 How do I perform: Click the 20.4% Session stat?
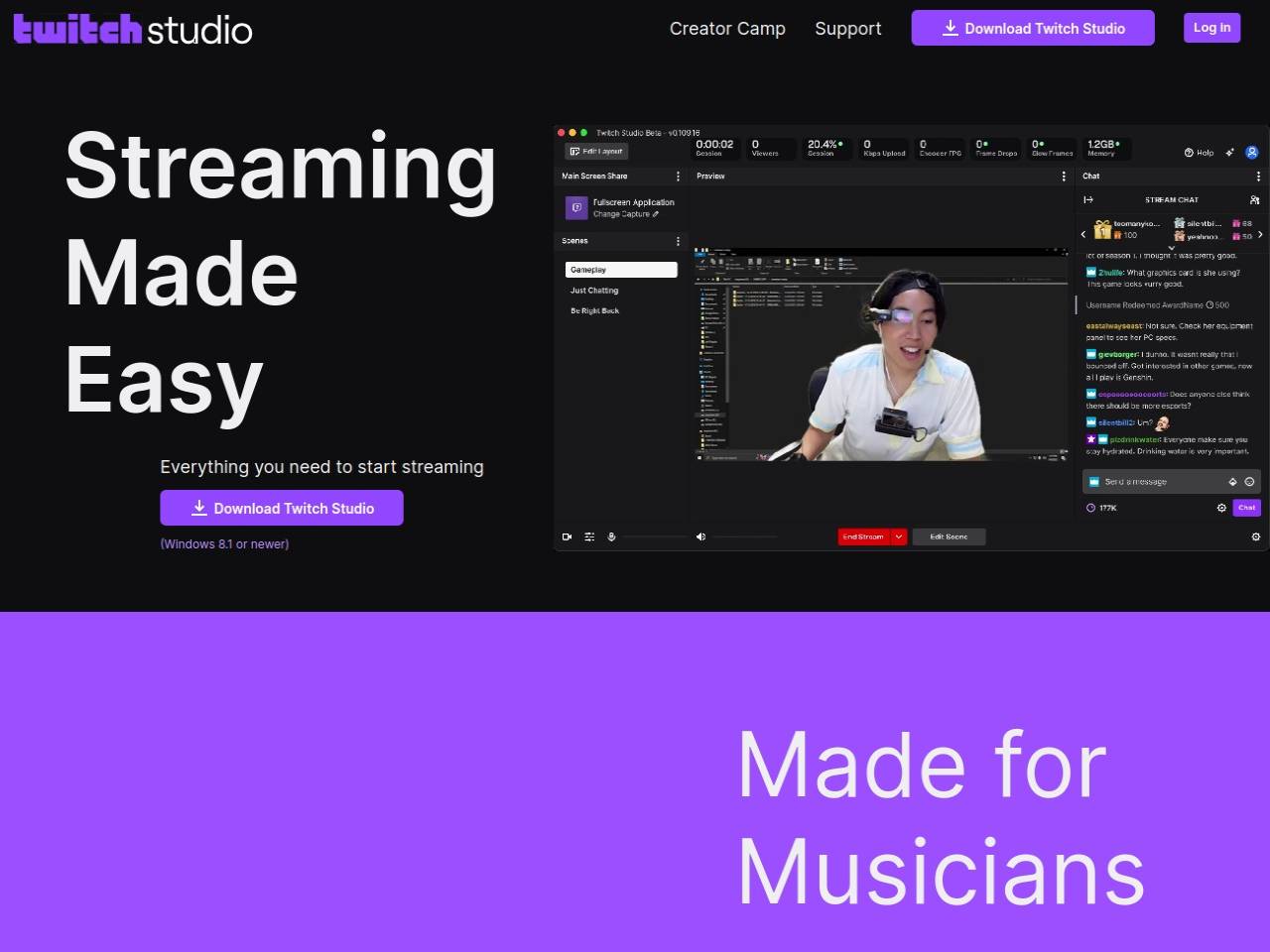pyautogui.click(x=827, y=148)
